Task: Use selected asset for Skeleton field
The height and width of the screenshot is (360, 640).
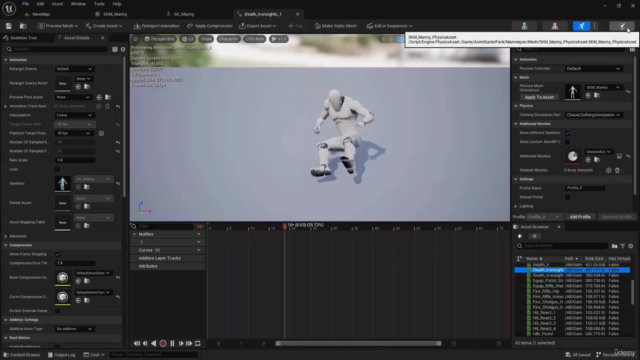Action: click(78, 187)
